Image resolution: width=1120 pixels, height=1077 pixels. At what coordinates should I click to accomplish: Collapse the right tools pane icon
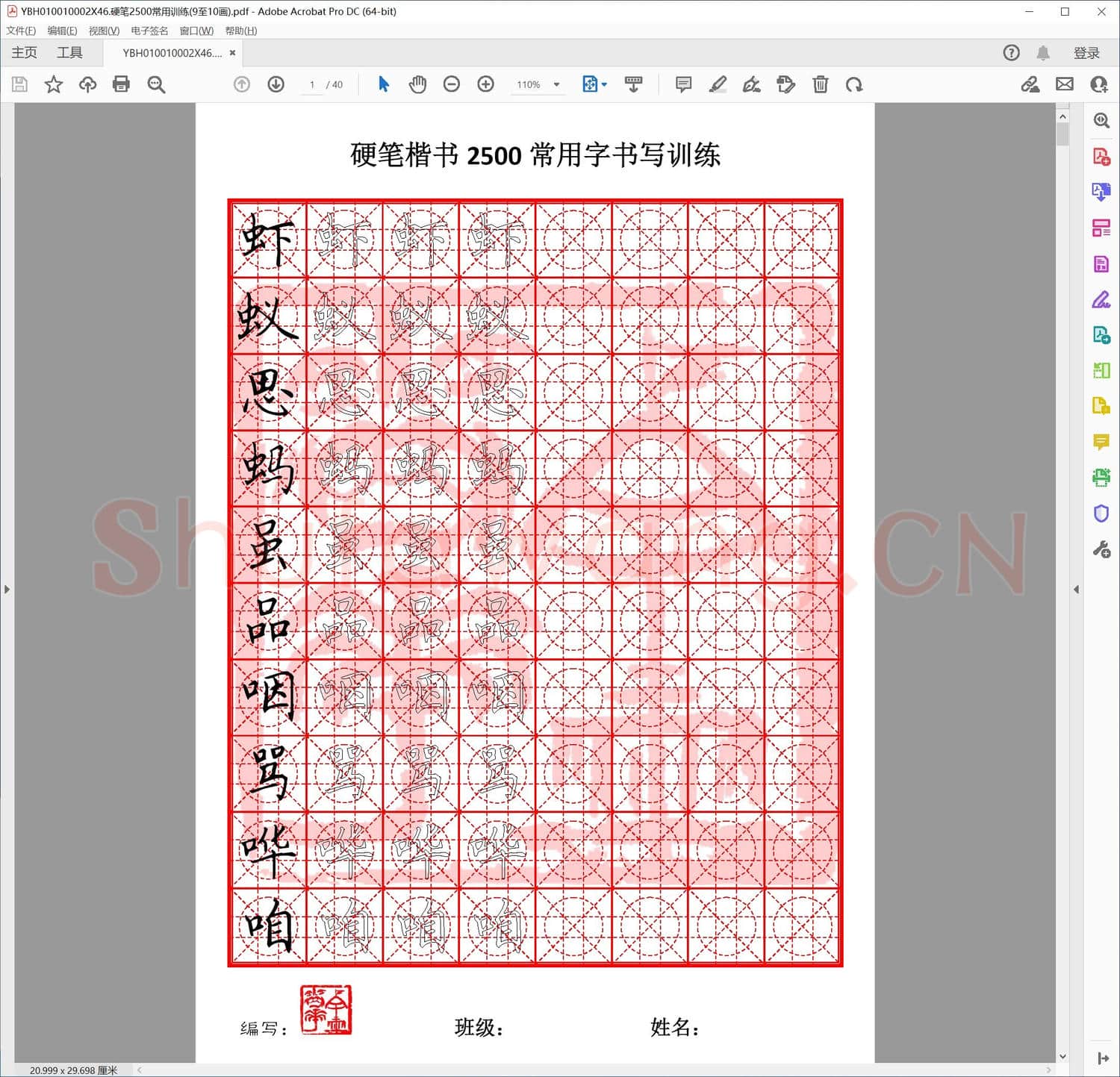[1103, 1058]
